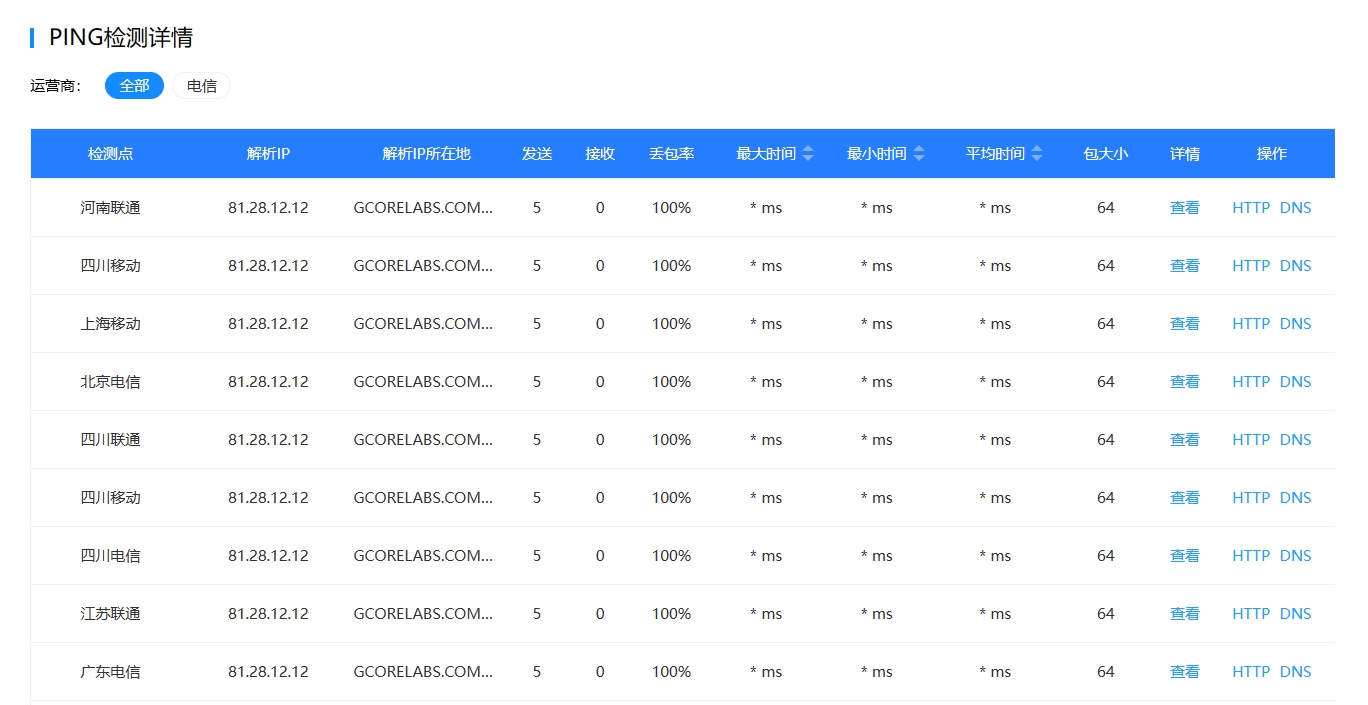
Task: Run HTTP check for 北京电信
Action: pos(1250,381)
